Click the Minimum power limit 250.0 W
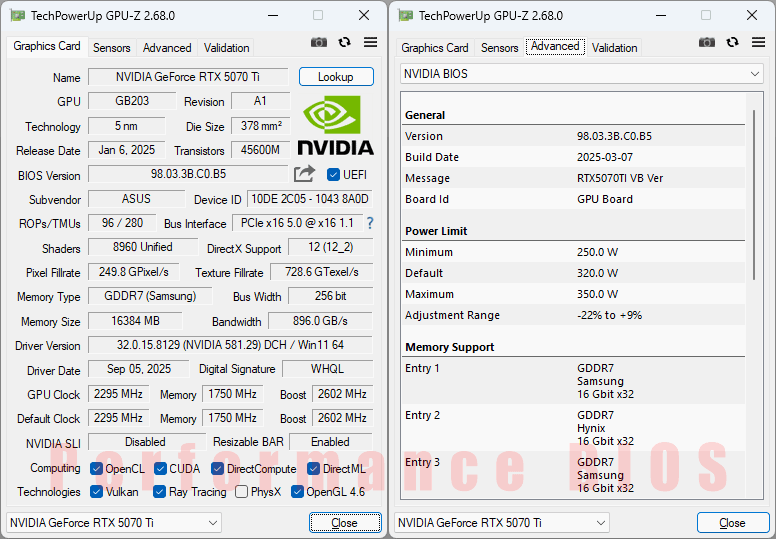 [x=597, y=252]
